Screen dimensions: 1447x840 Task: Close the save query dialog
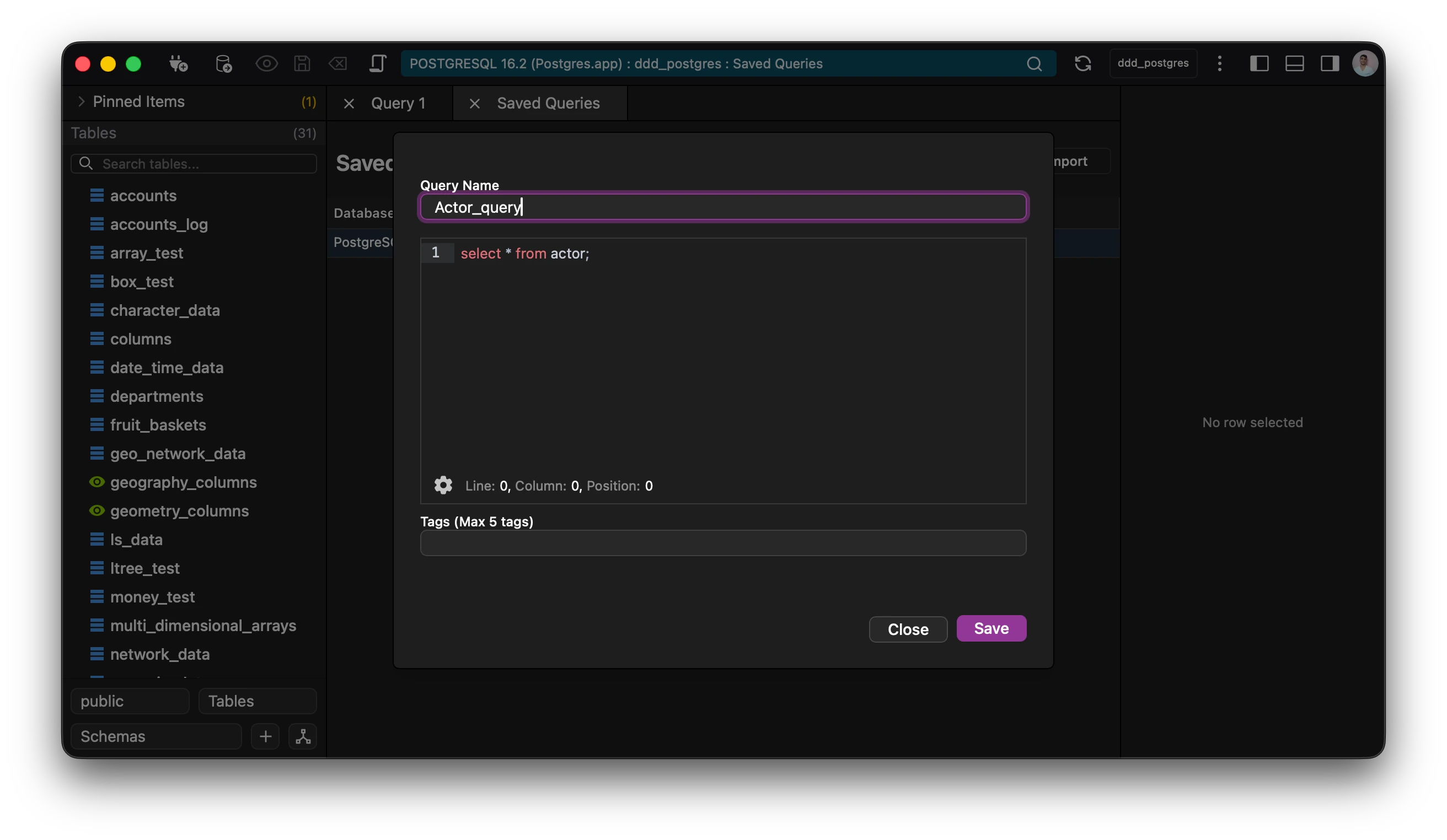point(907,629)
